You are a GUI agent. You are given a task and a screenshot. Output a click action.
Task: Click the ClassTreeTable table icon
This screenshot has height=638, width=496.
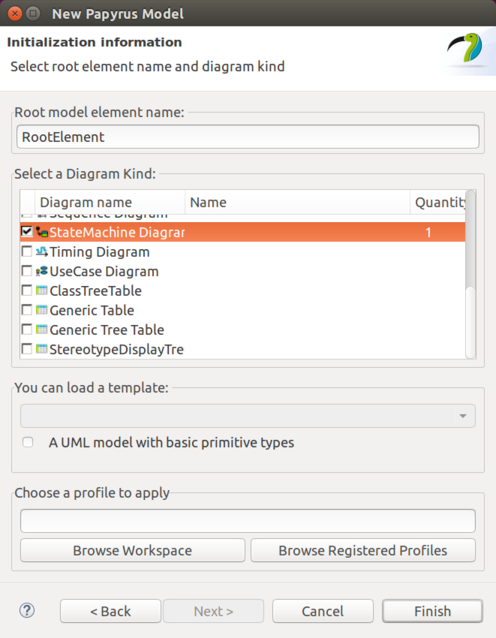pyautogui.click(x=42, y=291)
